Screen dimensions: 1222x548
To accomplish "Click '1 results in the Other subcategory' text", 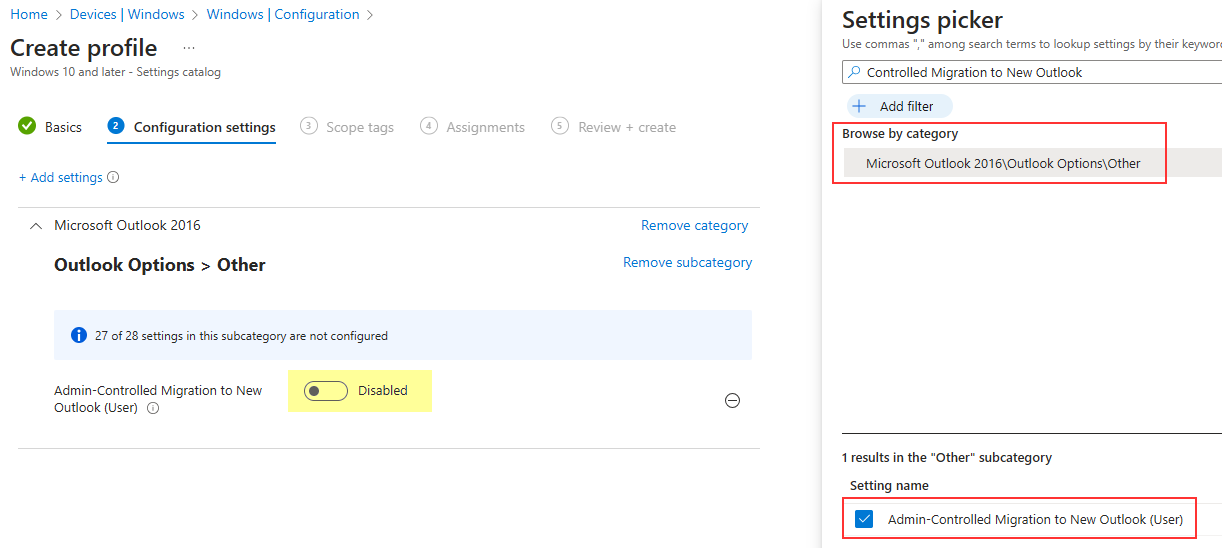I will [947, 457].
